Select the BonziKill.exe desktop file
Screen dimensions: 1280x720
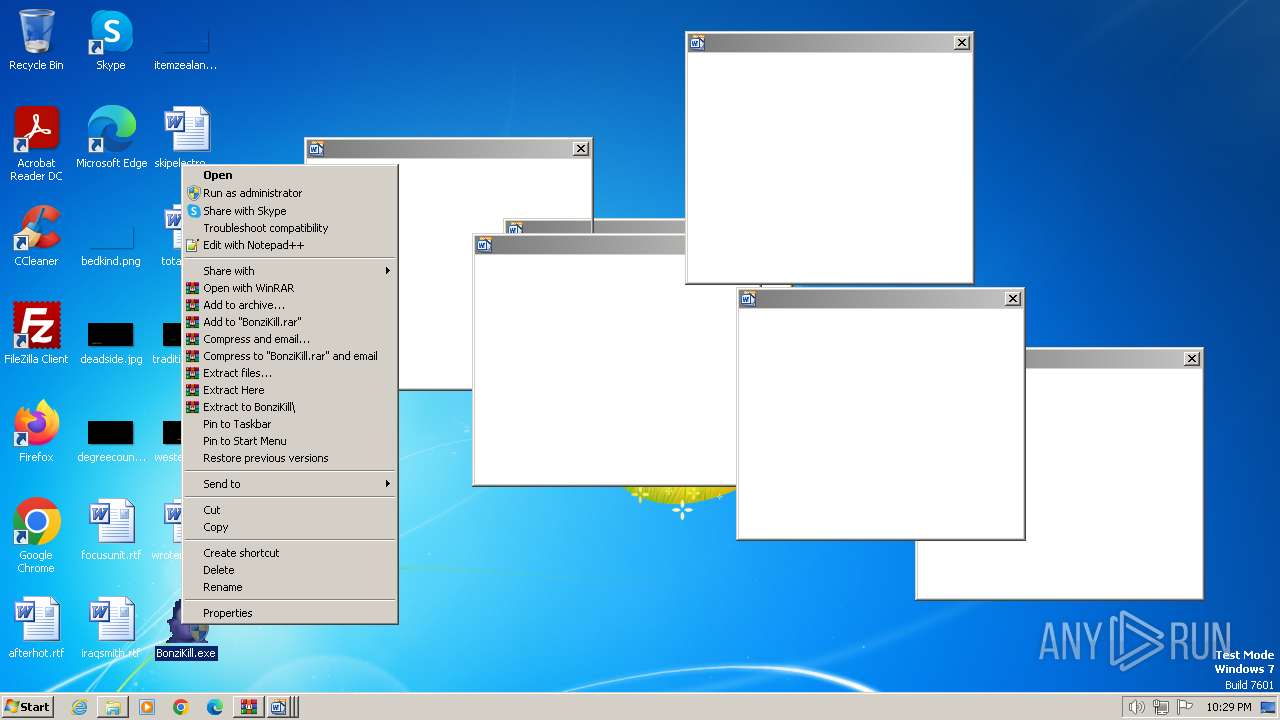pyautogui.click(x=186, y=630)
